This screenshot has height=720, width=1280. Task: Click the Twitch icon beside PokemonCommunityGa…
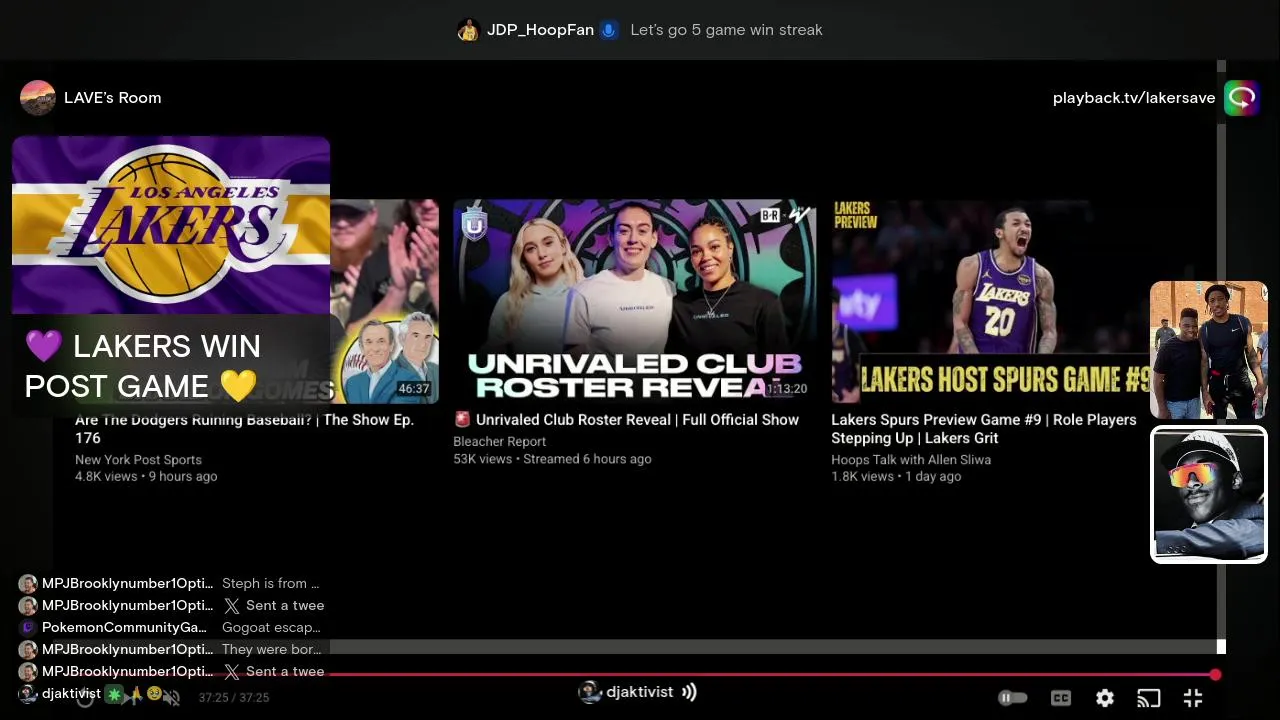(x=28, y=627)
